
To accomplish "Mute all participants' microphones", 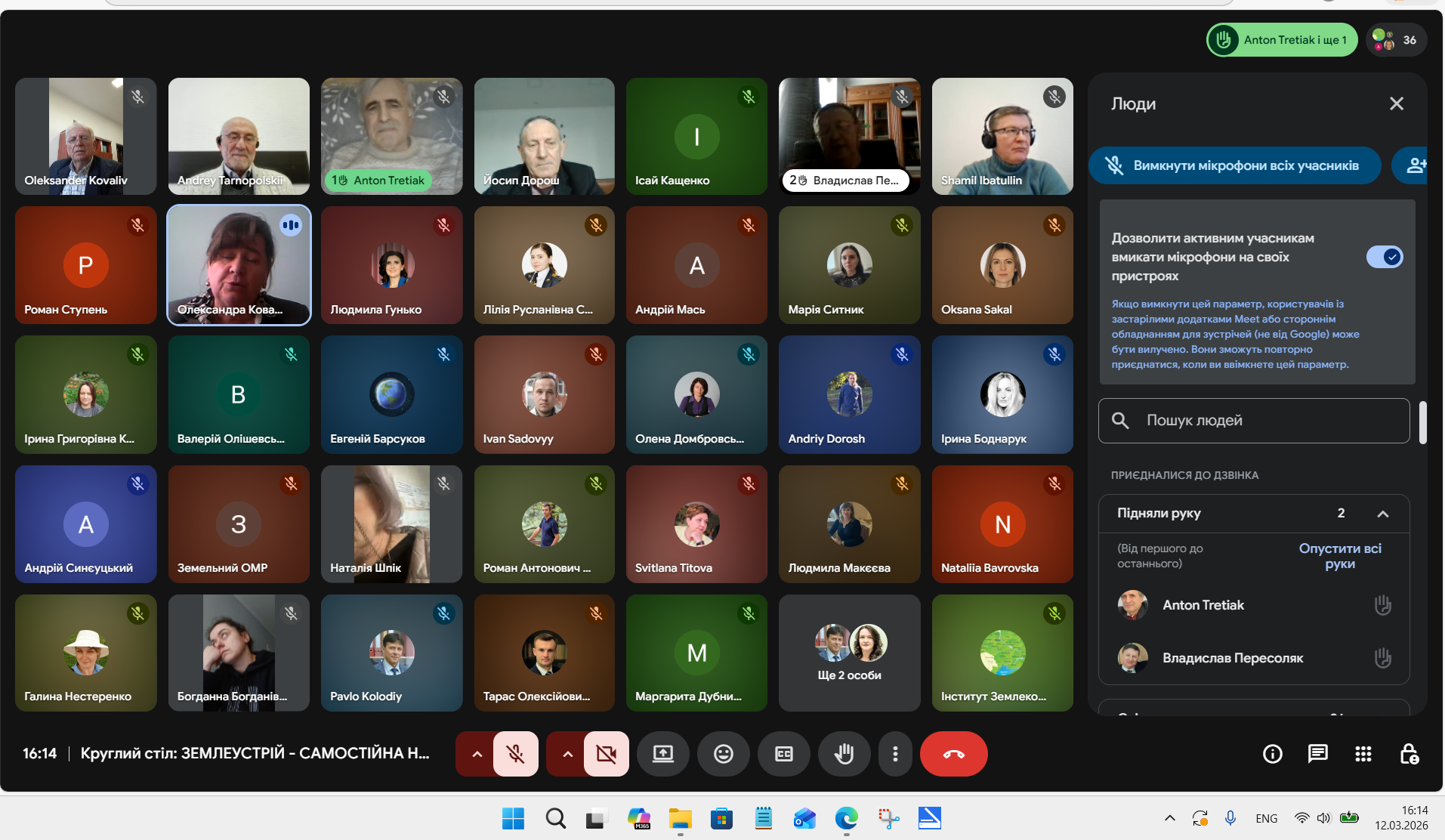I will pos(1234,165).
